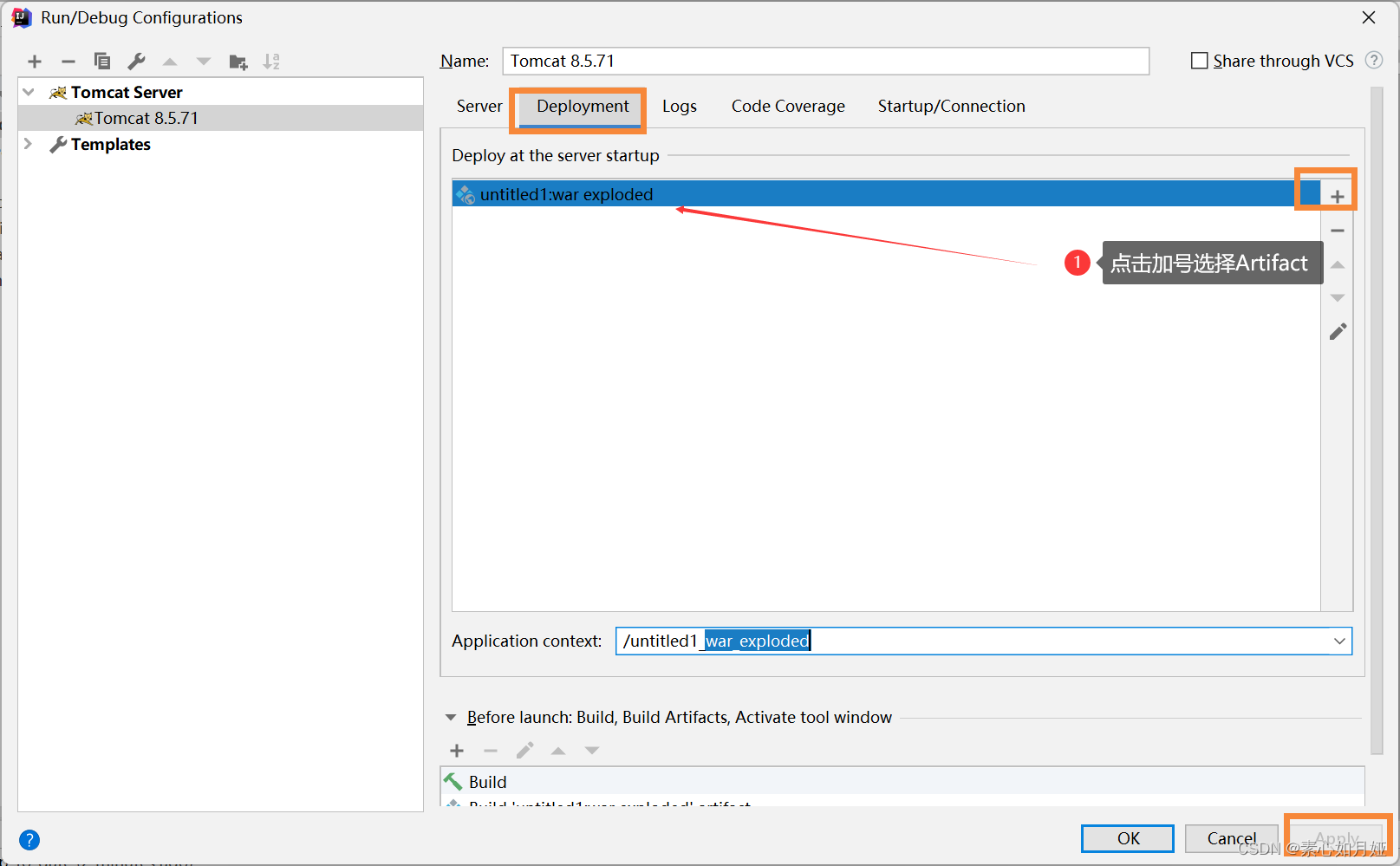Click the Cancel button
The width and height of the screenshot is (1400, 866).
1232,838
